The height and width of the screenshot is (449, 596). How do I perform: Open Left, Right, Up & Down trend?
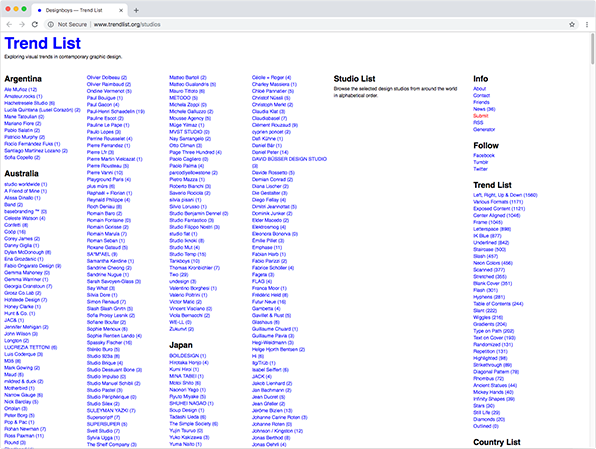click(x=505, y=195)
